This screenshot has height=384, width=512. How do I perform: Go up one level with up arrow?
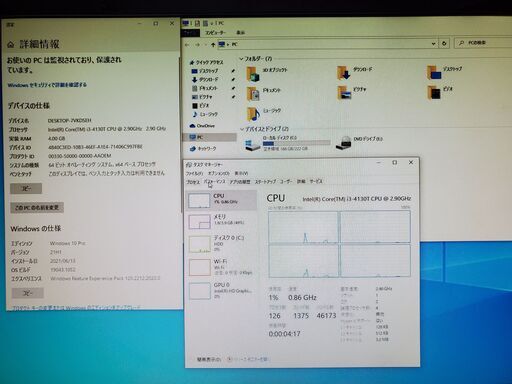click(213, 45)
